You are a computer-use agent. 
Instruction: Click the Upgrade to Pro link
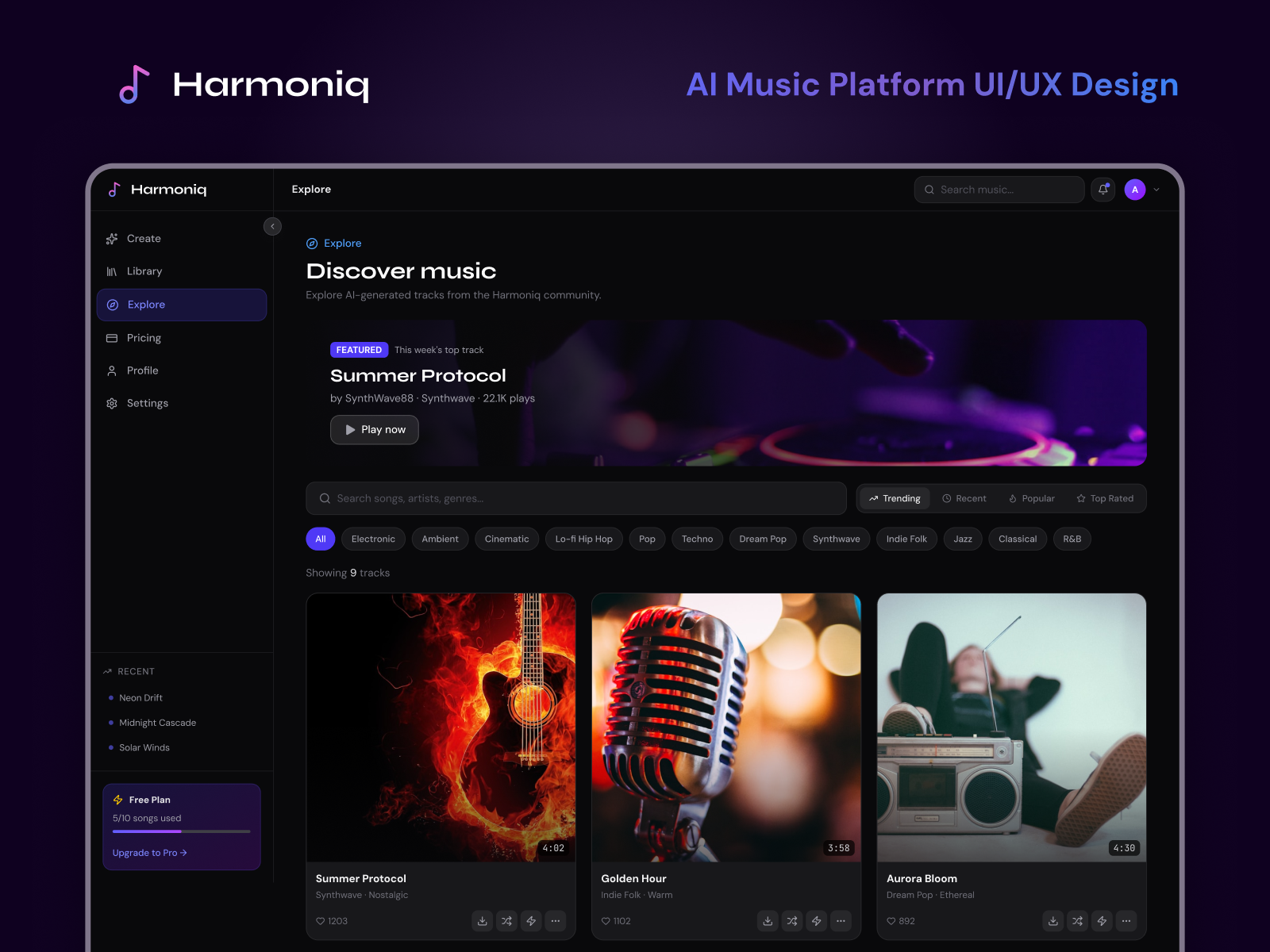(149, 853)
